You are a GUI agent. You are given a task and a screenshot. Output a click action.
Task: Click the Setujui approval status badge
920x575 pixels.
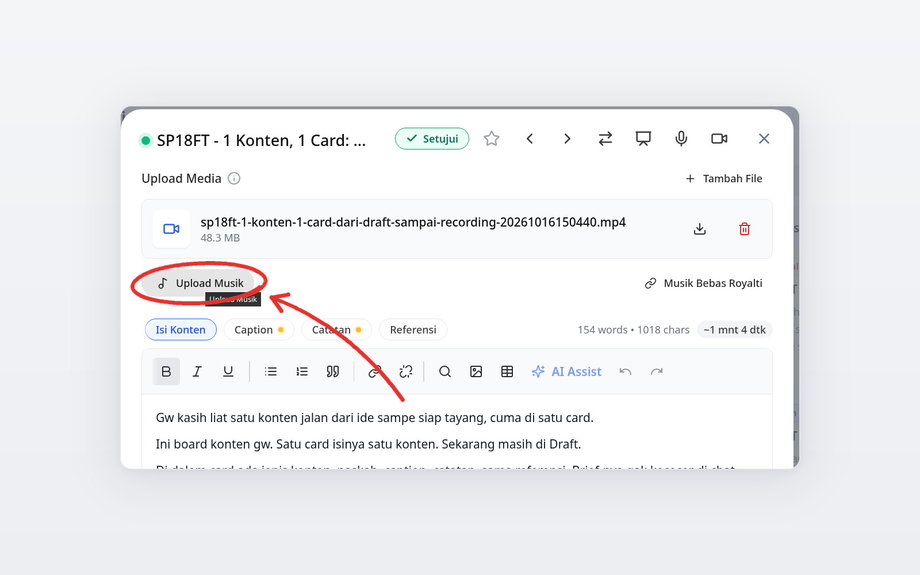tap(432, 139)
